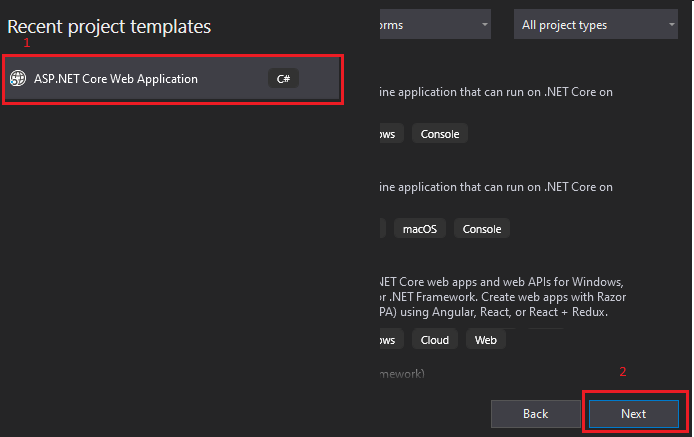Click the Cloud tag
694x437 pixels.
(435, 340)
